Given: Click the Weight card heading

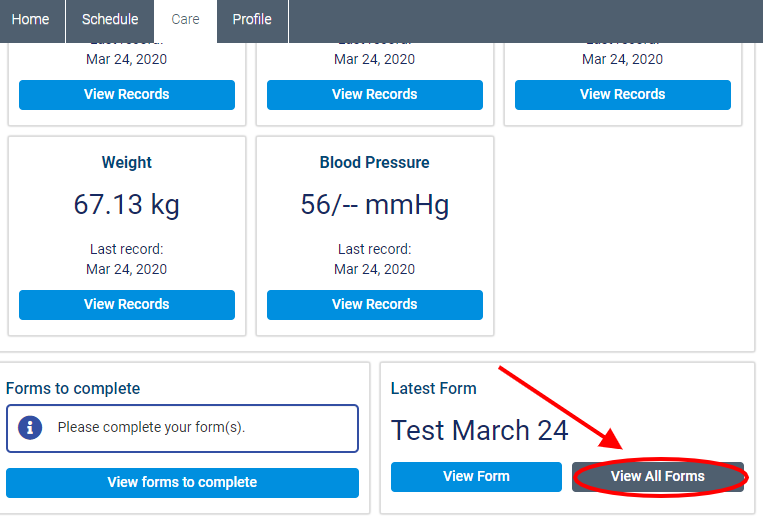Looking at the screenshot, I should pyautogui.click(x=127, y=162).
